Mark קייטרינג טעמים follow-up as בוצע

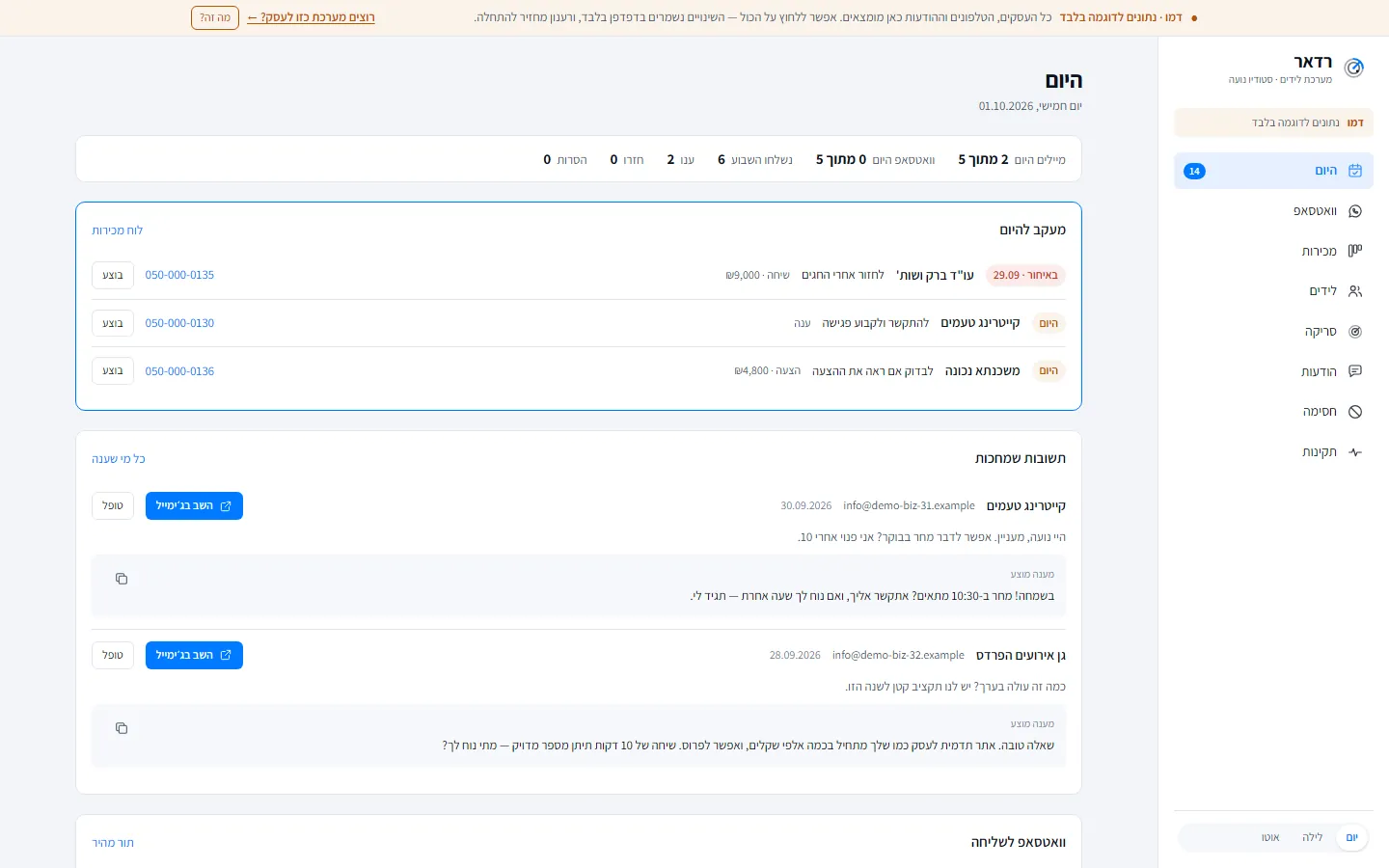(x=113, y=323)
